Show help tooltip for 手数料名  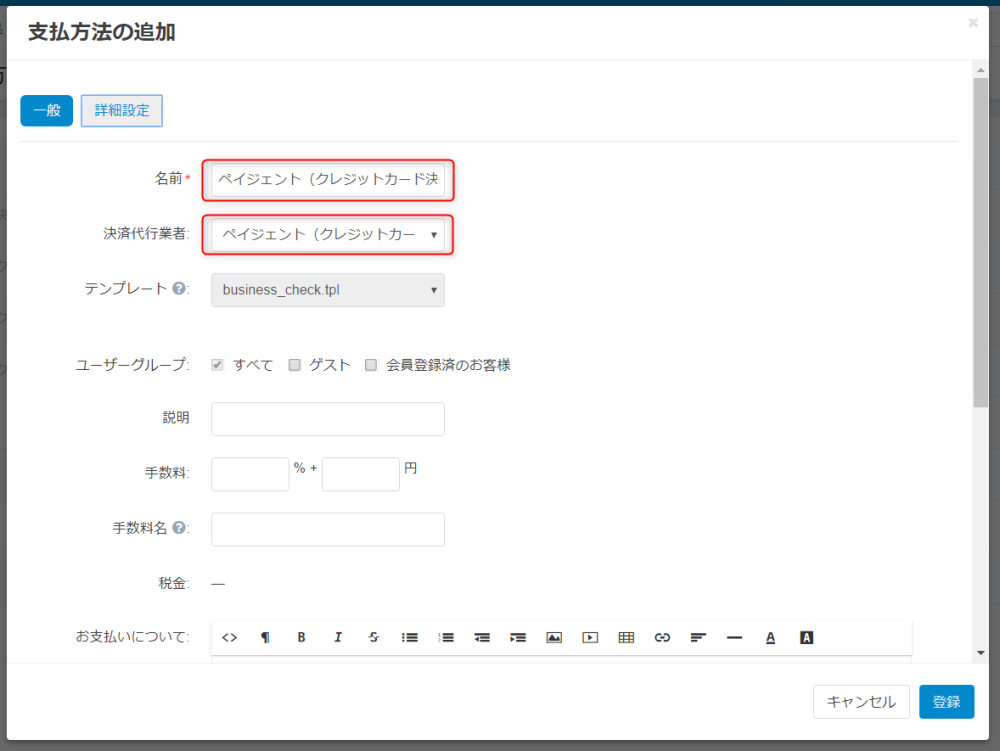tap(179, 527)
